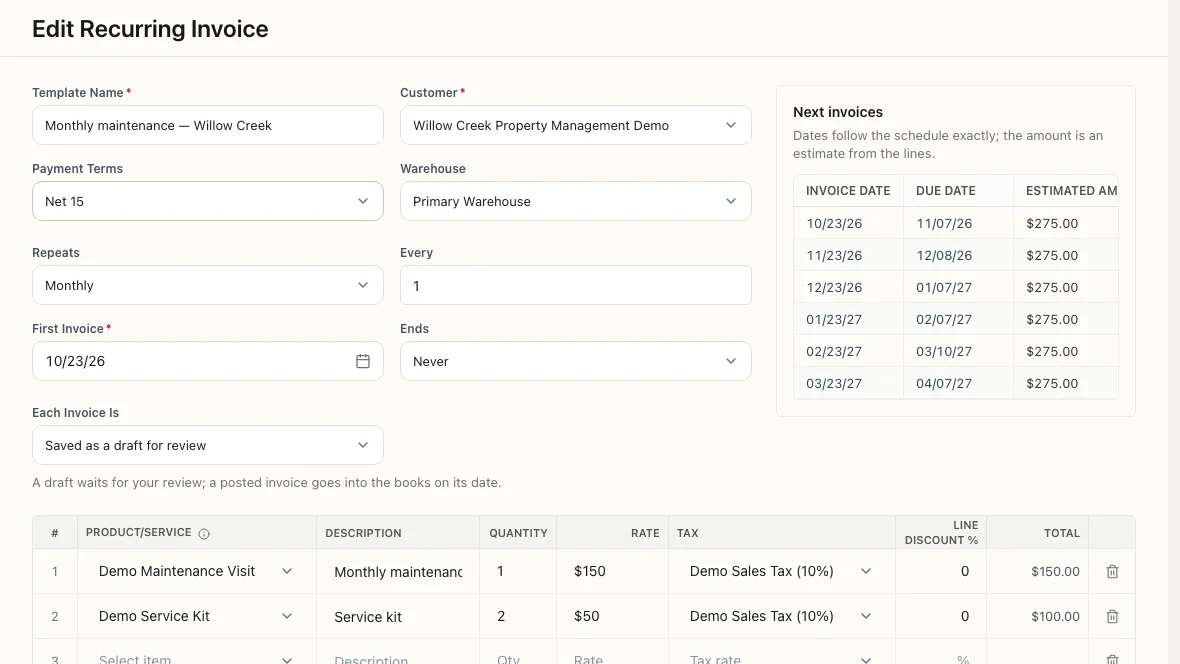Edit Monthly maintenance description on line 1
The image size is (1180, 664).
point(398,572)
